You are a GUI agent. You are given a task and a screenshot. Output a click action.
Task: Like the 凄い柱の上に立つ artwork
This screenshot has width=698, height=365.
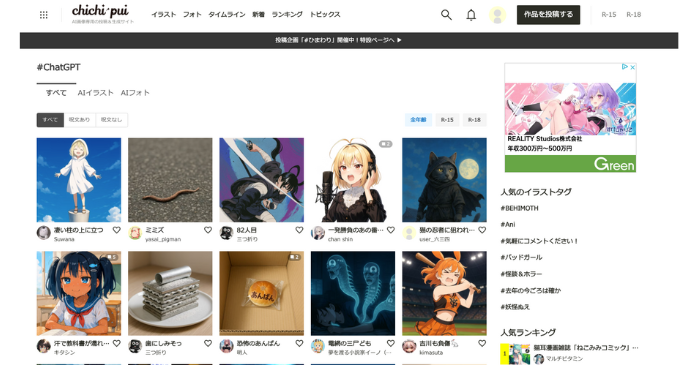(x=116, y=230)
